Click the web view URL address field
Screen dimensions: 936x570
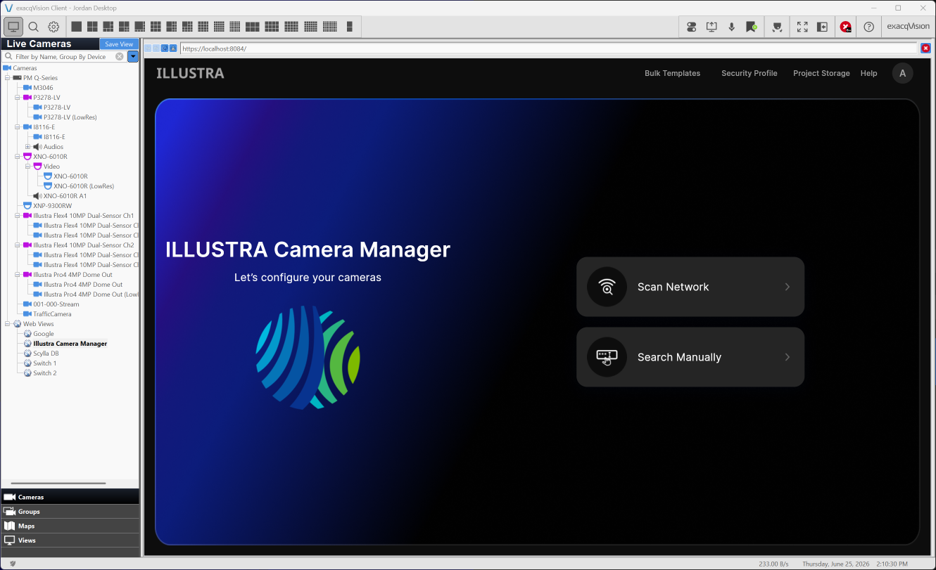coord(549,48)
